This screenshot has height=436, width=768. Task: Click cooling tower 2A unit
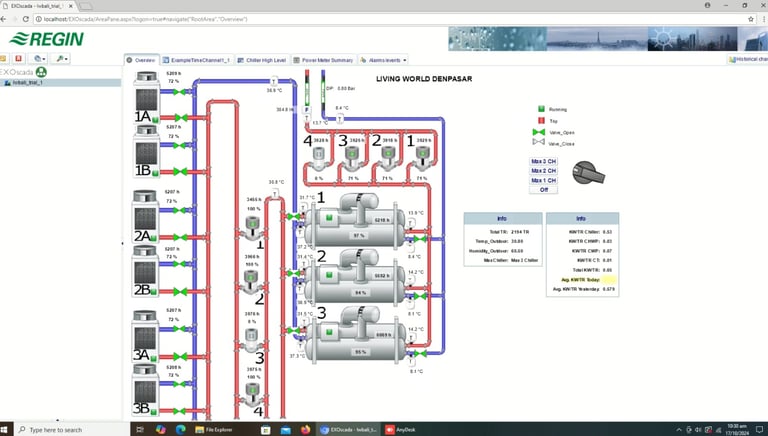(145, 216)
